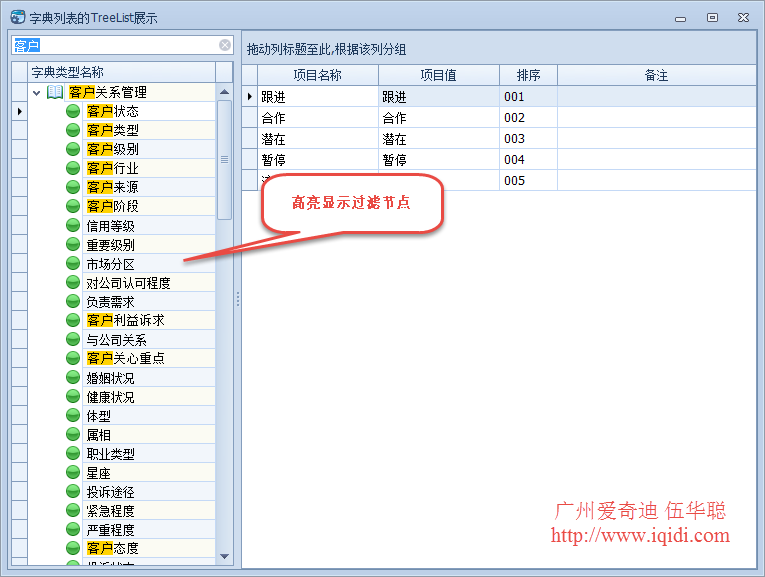Screen dimensions: 765x577
Task: Click the green icon beside 投诉途径
Action: coord(73,492)
